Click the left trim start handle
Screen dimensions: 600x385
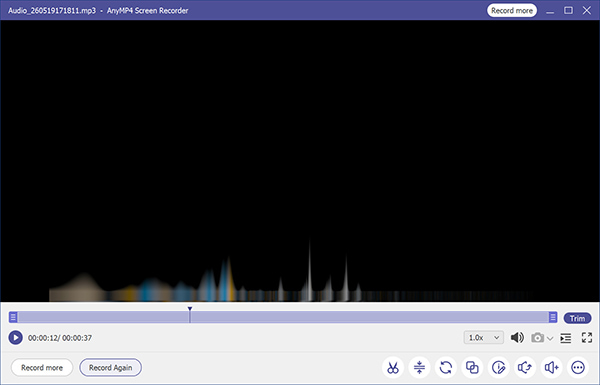coord(13,317)
